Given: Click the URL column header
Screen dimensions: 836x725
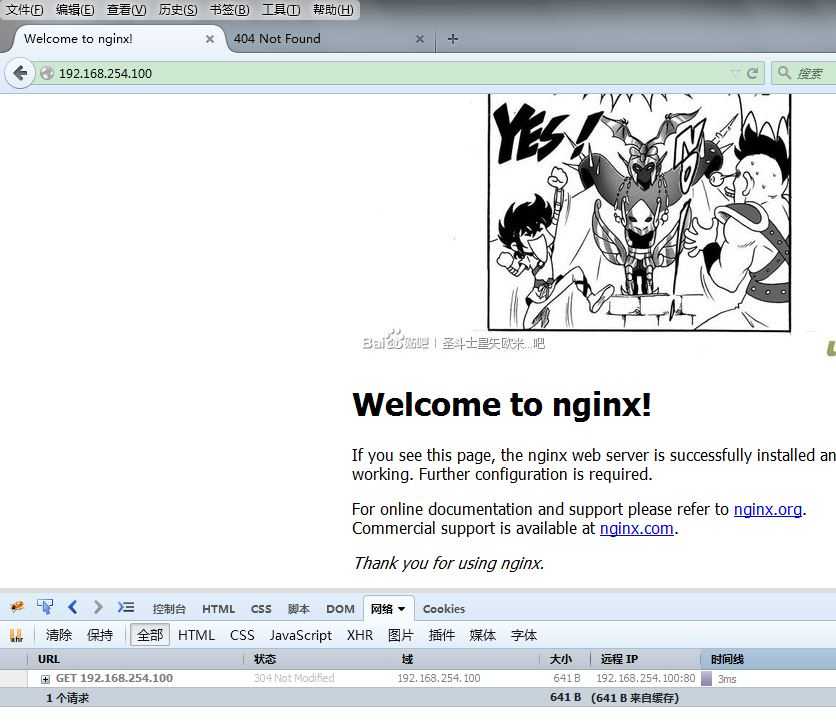Looking at the screenshot, I should (x=135, y=659).
